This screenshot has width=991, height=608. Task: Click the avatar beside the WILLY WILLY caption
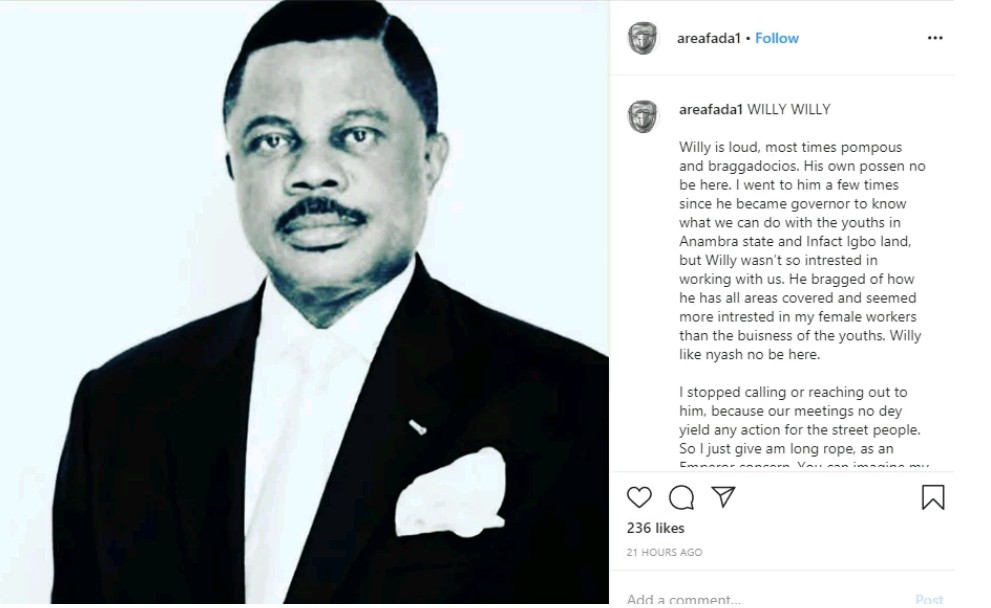(x=643, y=116)
